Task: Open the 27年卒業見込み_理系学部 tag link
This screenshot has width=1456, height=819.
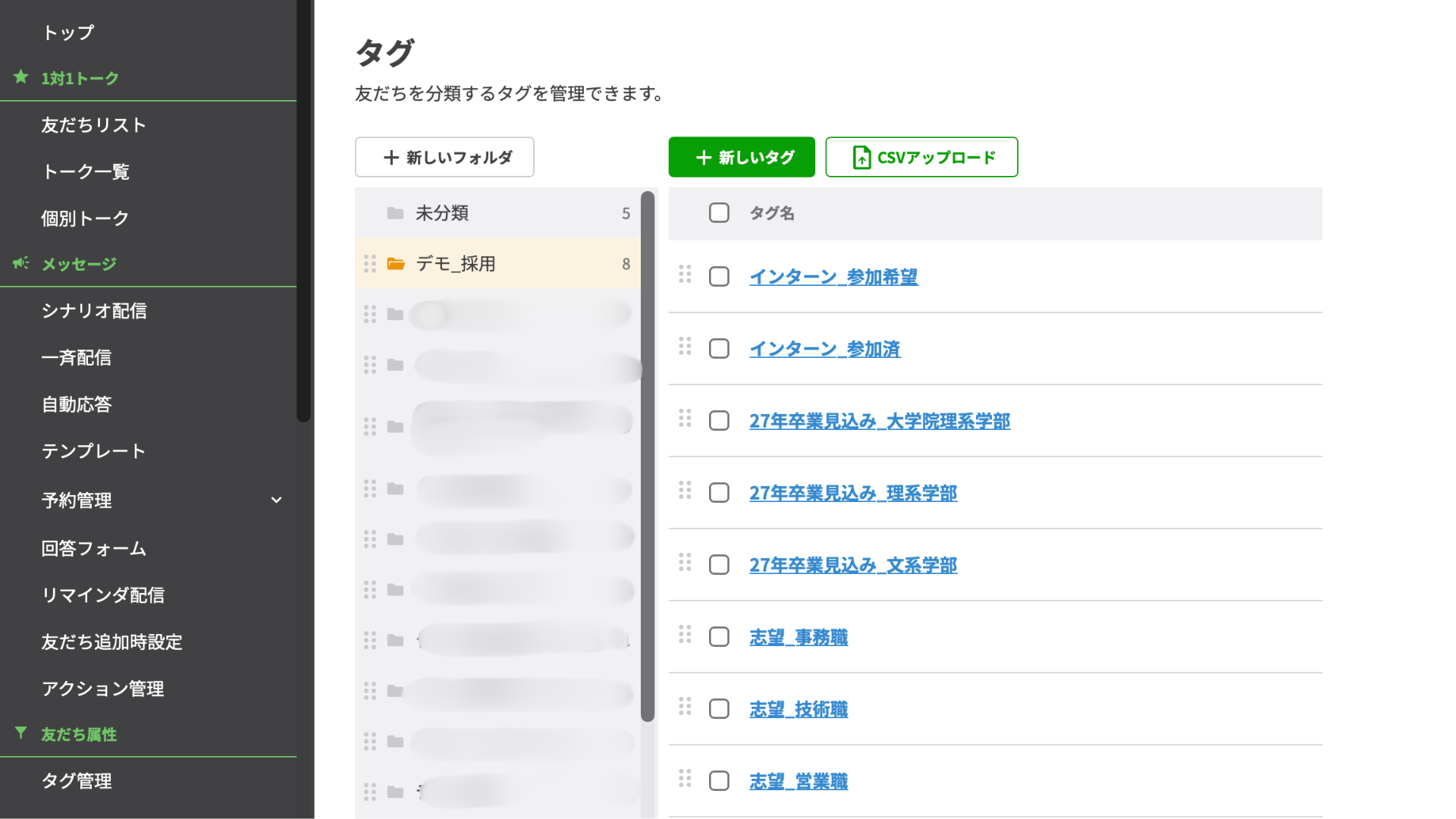Action: (853, 494)
